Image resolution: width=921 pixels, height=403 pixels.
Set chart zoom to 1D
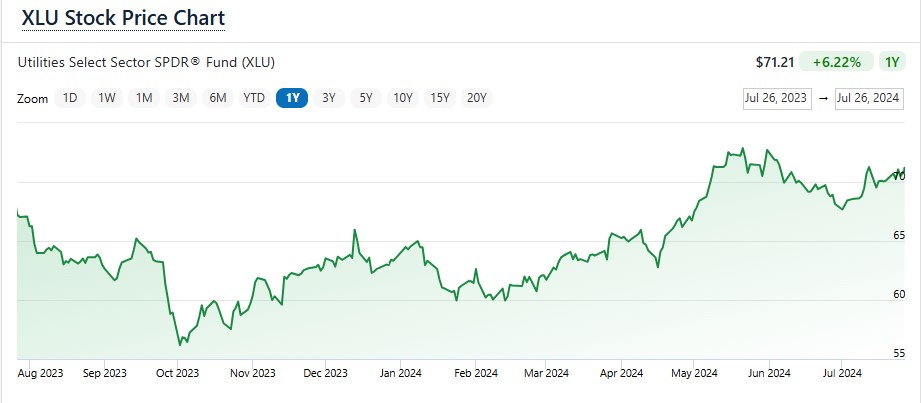click(x=70, y=98)
